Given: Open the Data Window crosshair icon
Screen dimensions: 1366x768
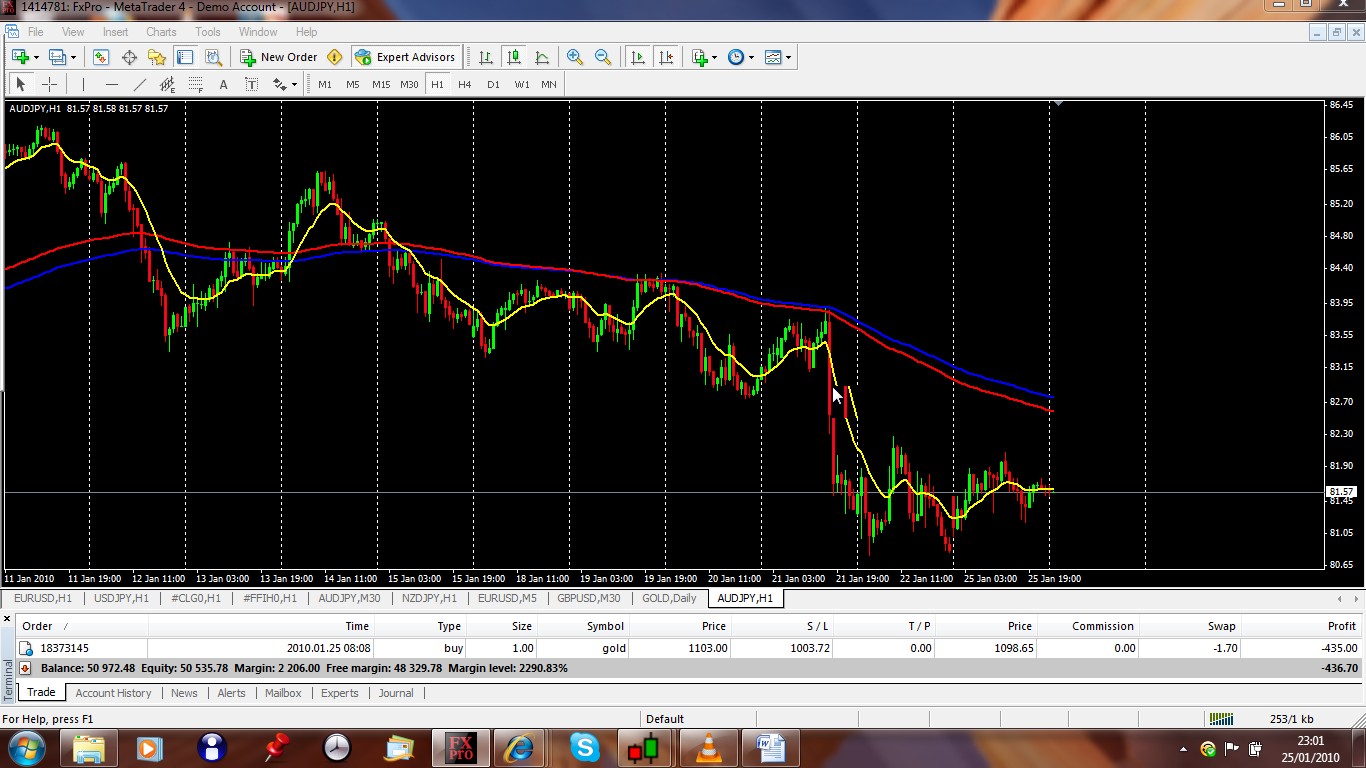Looking at the screenshot, I should point(129,57).
